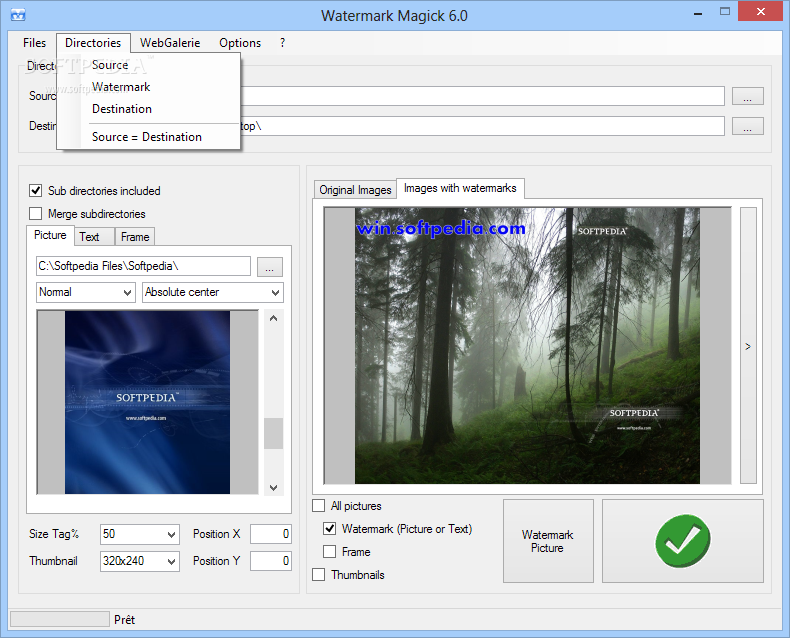Switch to Original Images tab
Screen dimensions: 790x638
355,190
